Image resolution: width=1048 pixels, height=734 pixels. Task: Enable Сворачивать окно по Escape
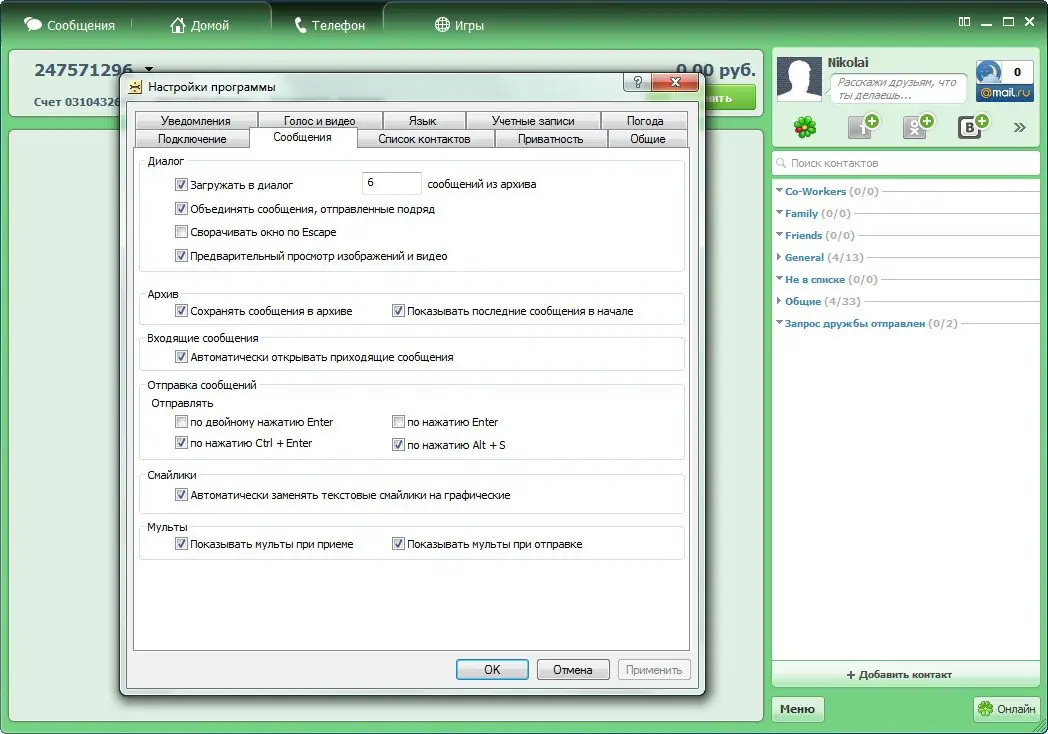pyautogui.click(x=181, y=232)
